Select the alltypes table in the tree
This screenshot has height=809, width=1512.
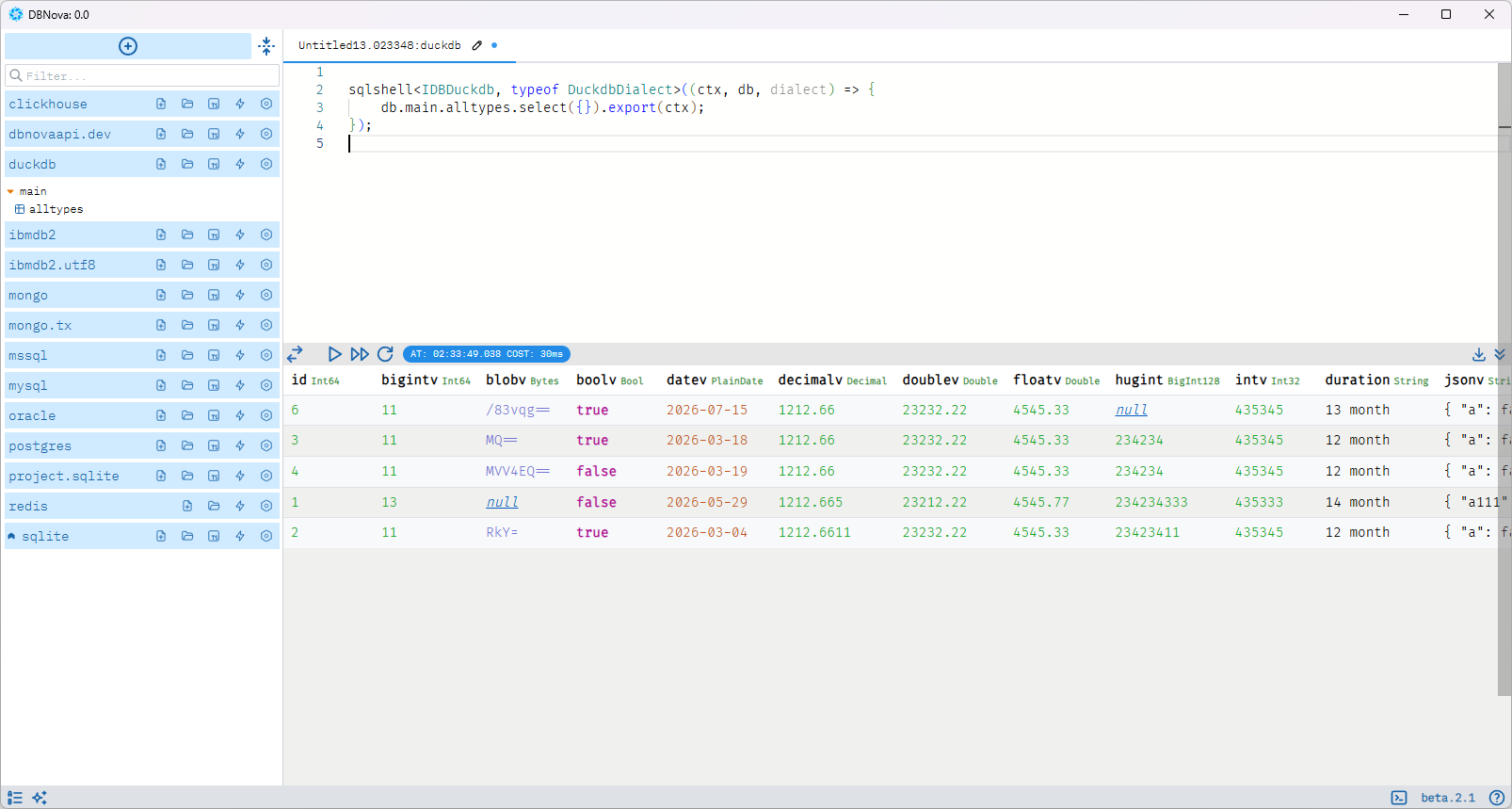coord(56,209)
